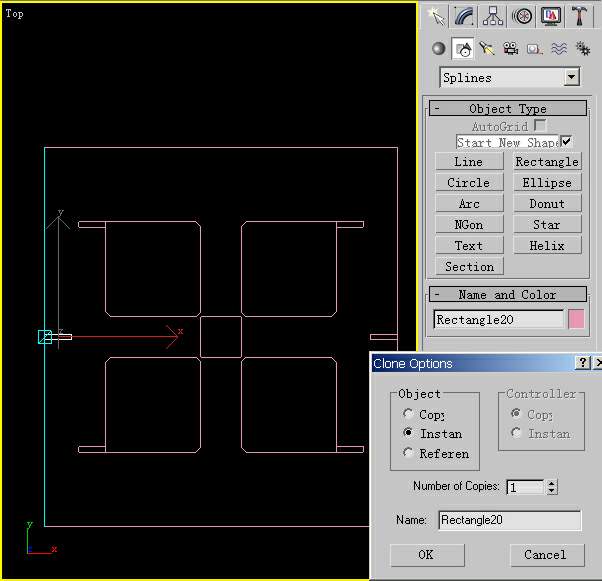
Task: Click the Star spline button
Action: pyautogui.click(x=547, y=225)
